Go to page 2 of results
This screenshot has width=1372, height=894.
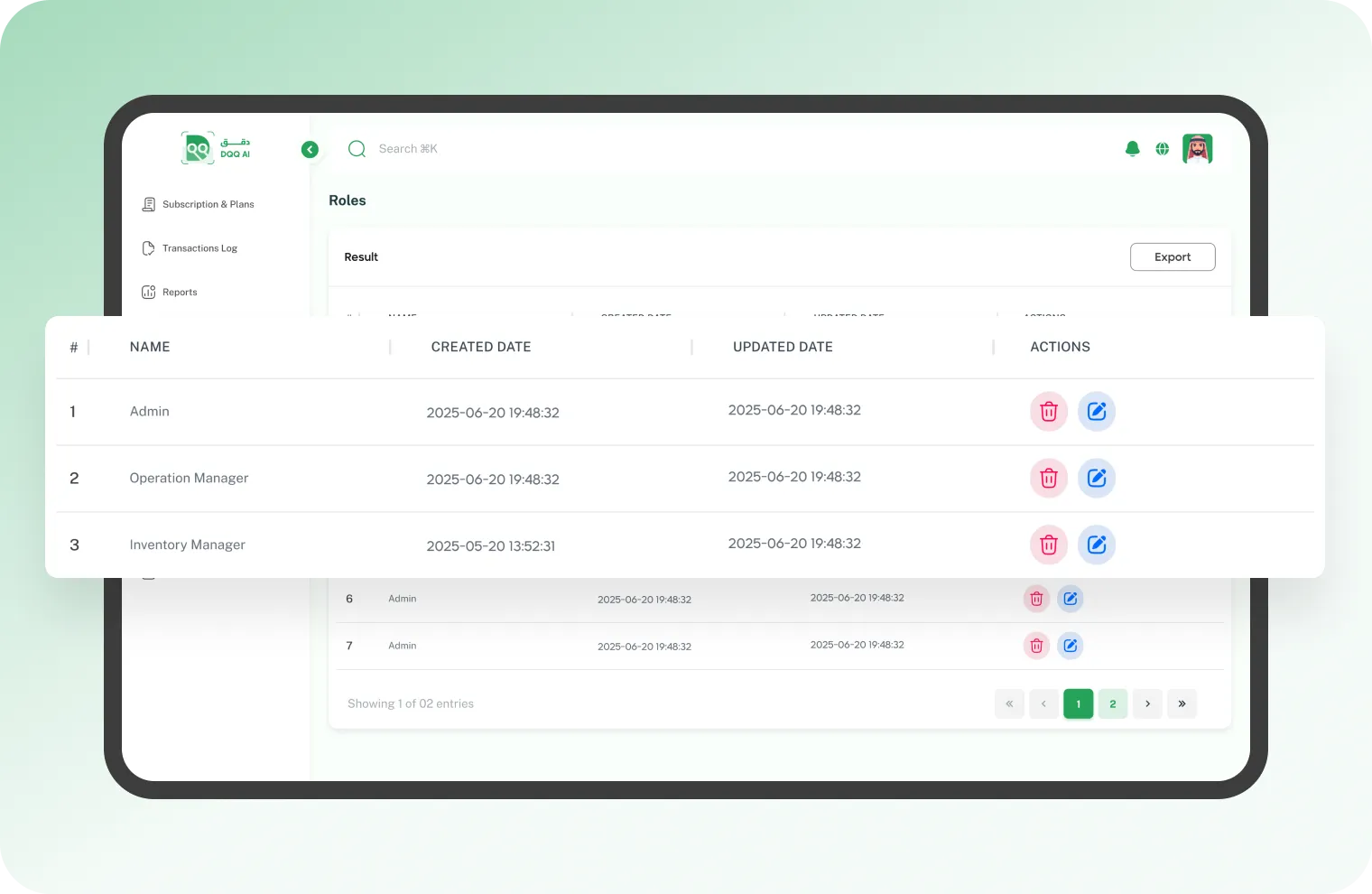coord(1112,703)
